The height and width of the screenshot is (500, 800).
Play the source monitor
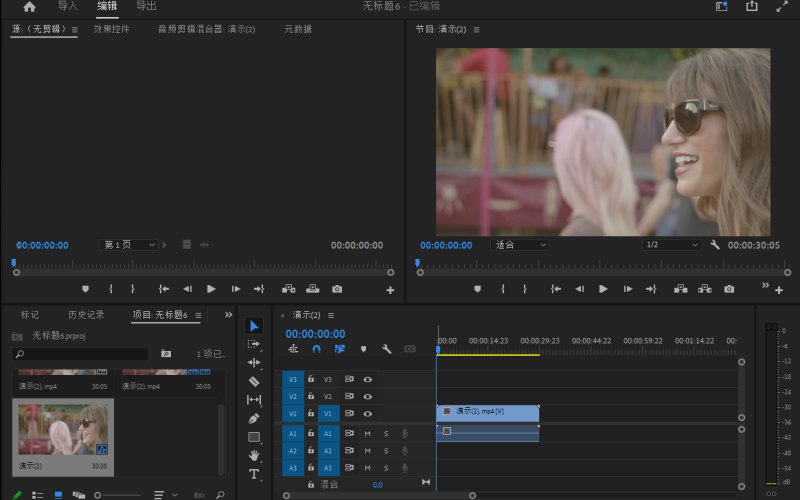pos(211,289)
